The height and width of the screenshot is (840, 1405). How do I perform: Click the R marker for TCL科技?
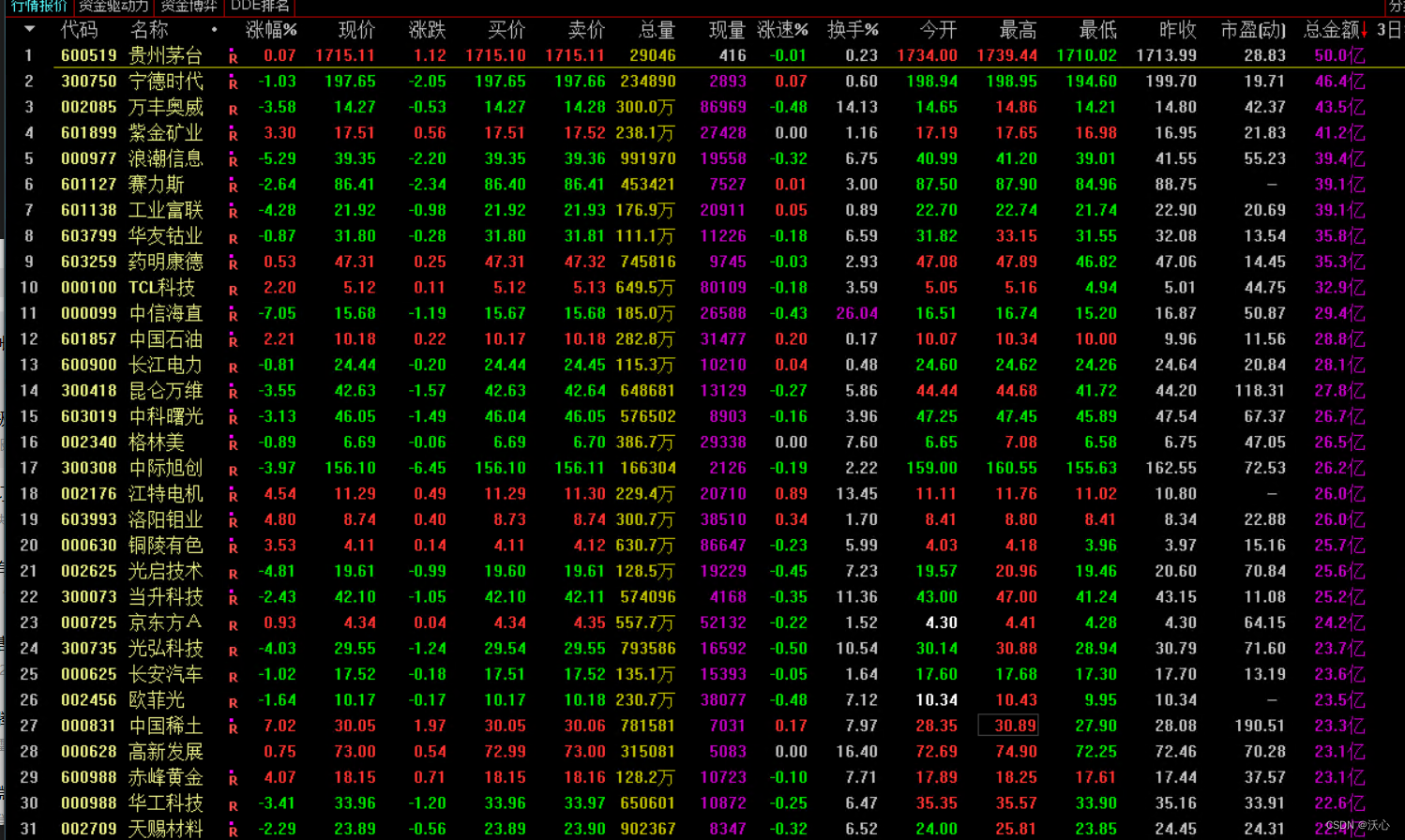point(233,290)
